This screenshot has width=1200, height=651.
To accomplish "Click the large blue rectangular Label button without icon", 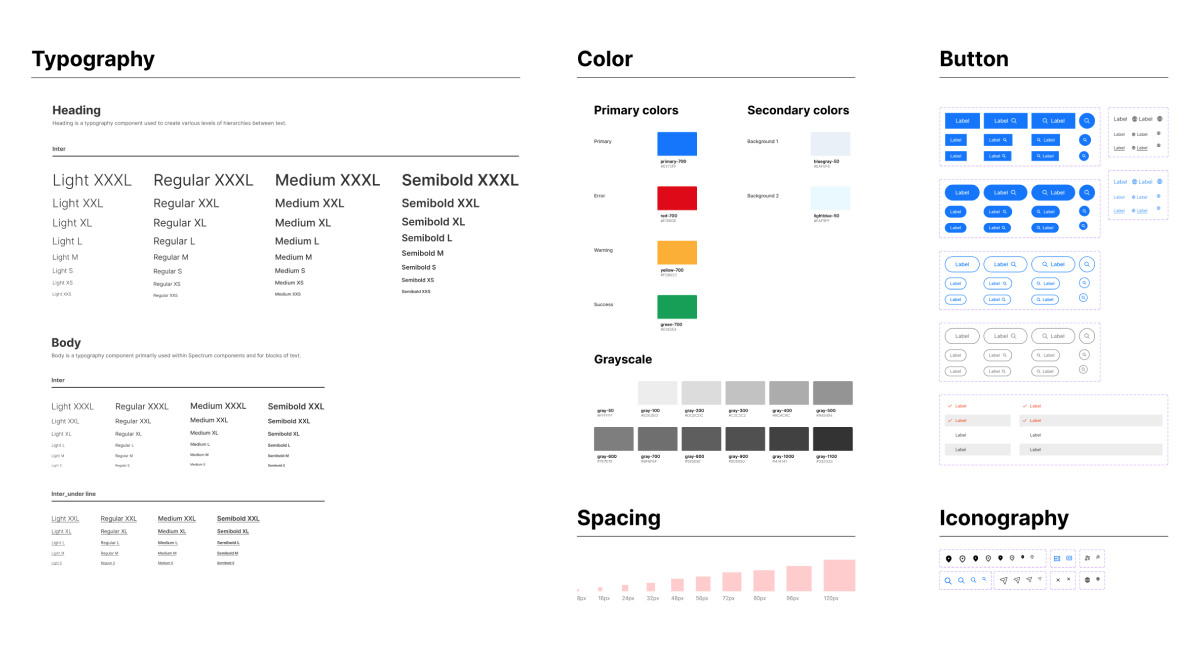I will click(962, 121).
